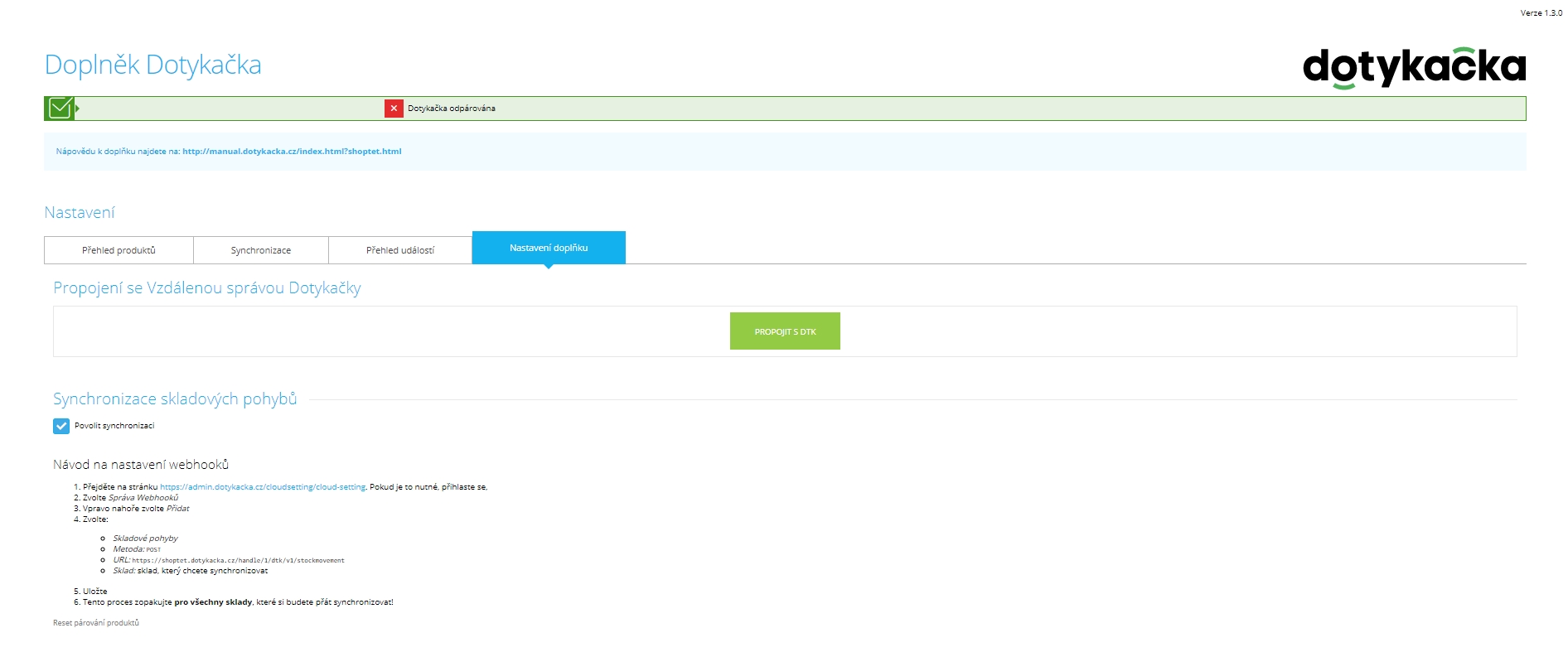Click the Dotykačka odpárována status text
Viewport: 1568px width, 657px height.
pos(452,109)
